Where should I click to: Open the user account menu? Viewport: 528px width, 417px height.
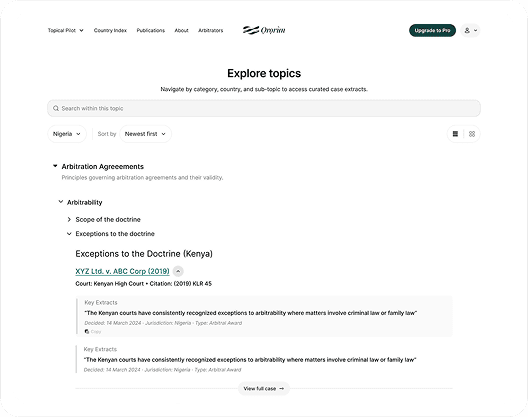pyautogui.click(x=470, y=30)
